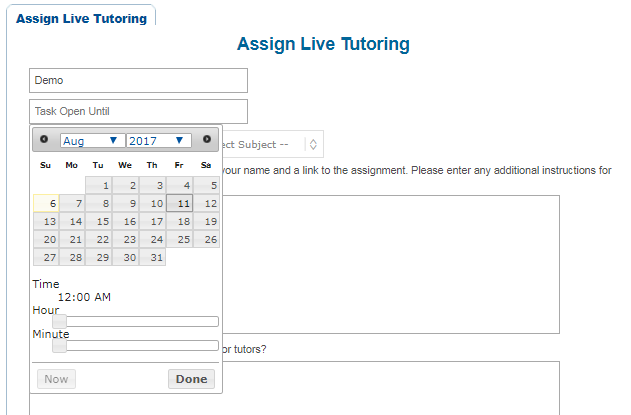Select August 11 in the calendar
This screenshot has height=415, width=631.
point(180,203)
